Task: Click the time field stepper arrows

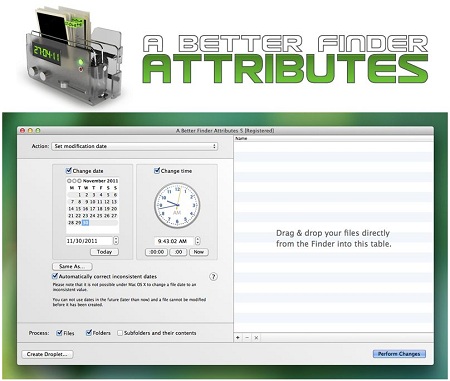Action: coord(198,241)
